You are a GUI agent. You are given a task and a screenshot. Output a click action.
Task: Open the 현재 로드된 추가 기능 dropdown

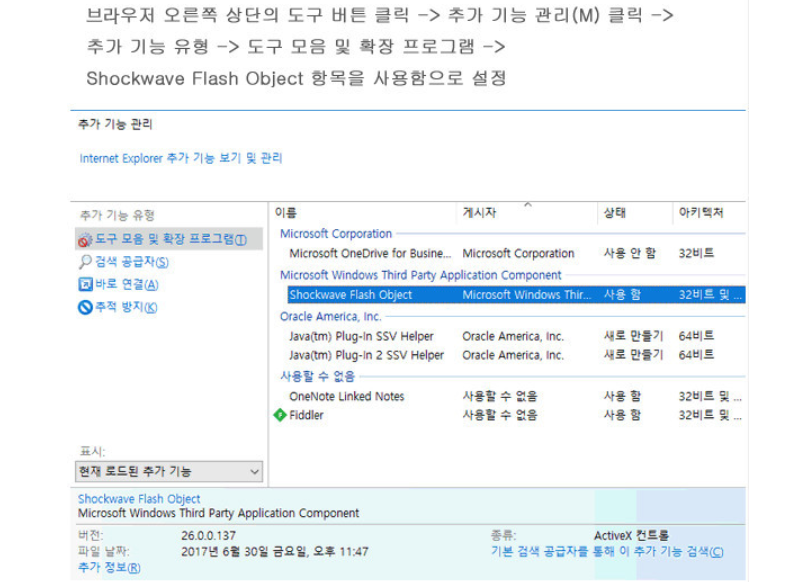coord(169,472)
